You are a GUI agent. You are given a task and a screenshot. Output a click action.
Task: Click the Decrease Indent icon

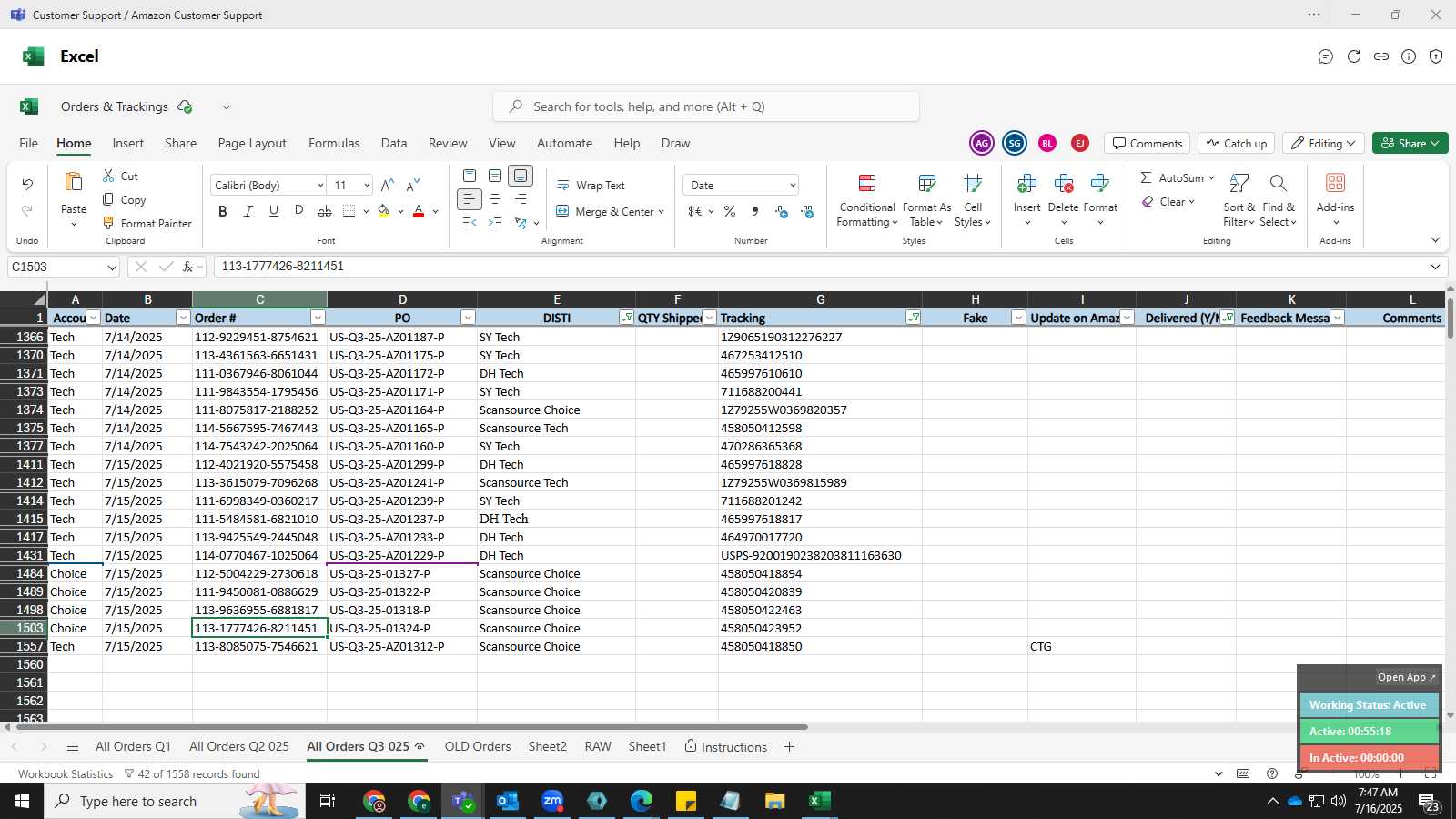pos(470,223)
